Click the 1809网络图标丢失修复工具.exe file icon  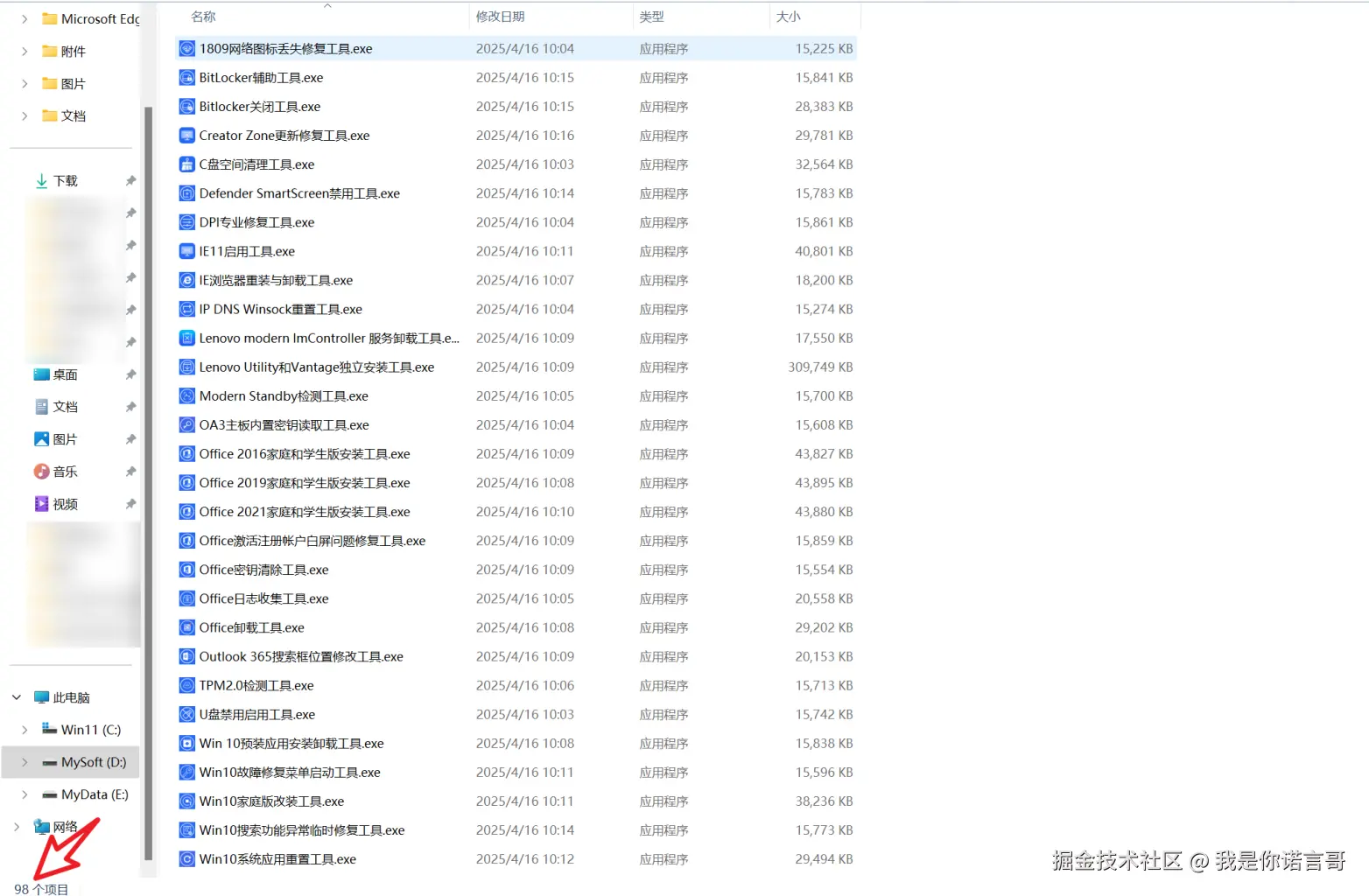pos(186,49)
